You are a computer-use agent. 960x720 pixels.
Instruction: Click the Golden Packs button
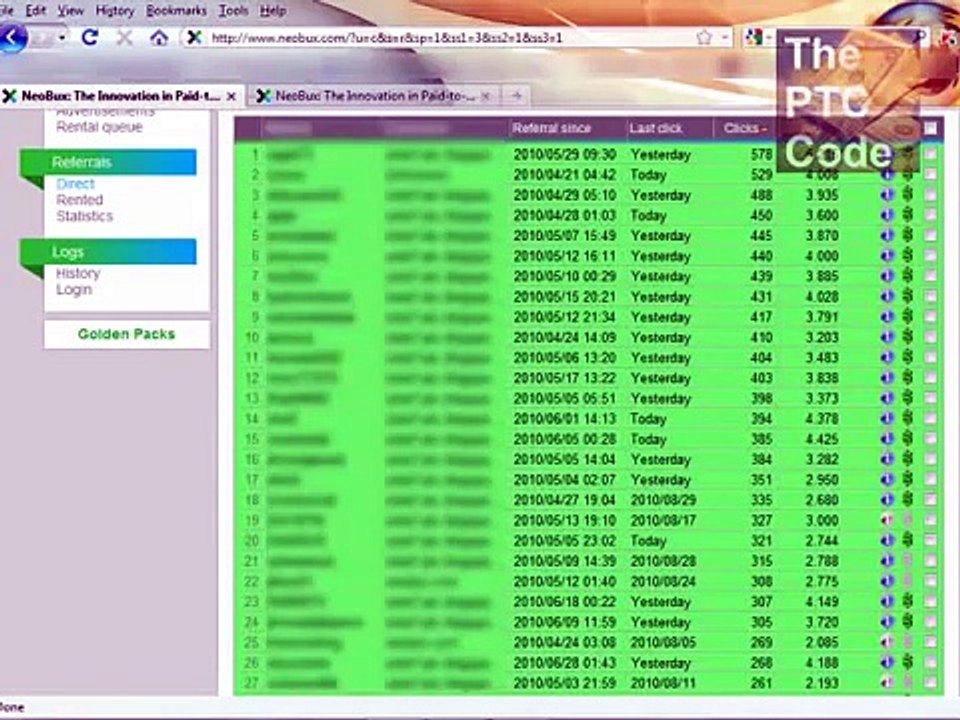click(127, 334)
